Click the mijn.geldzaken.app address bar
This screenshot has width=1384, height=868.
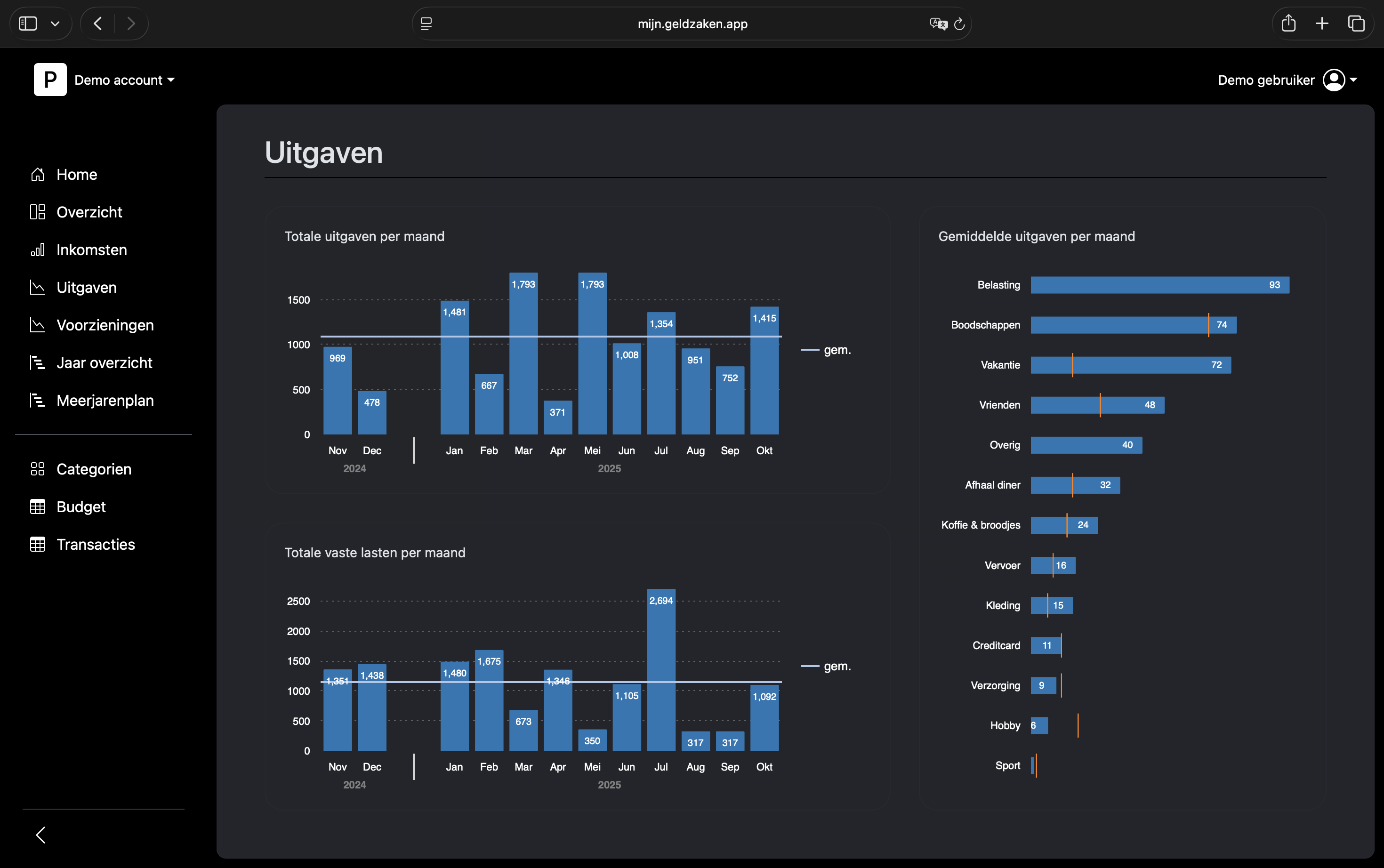click(x=692, y=24)
